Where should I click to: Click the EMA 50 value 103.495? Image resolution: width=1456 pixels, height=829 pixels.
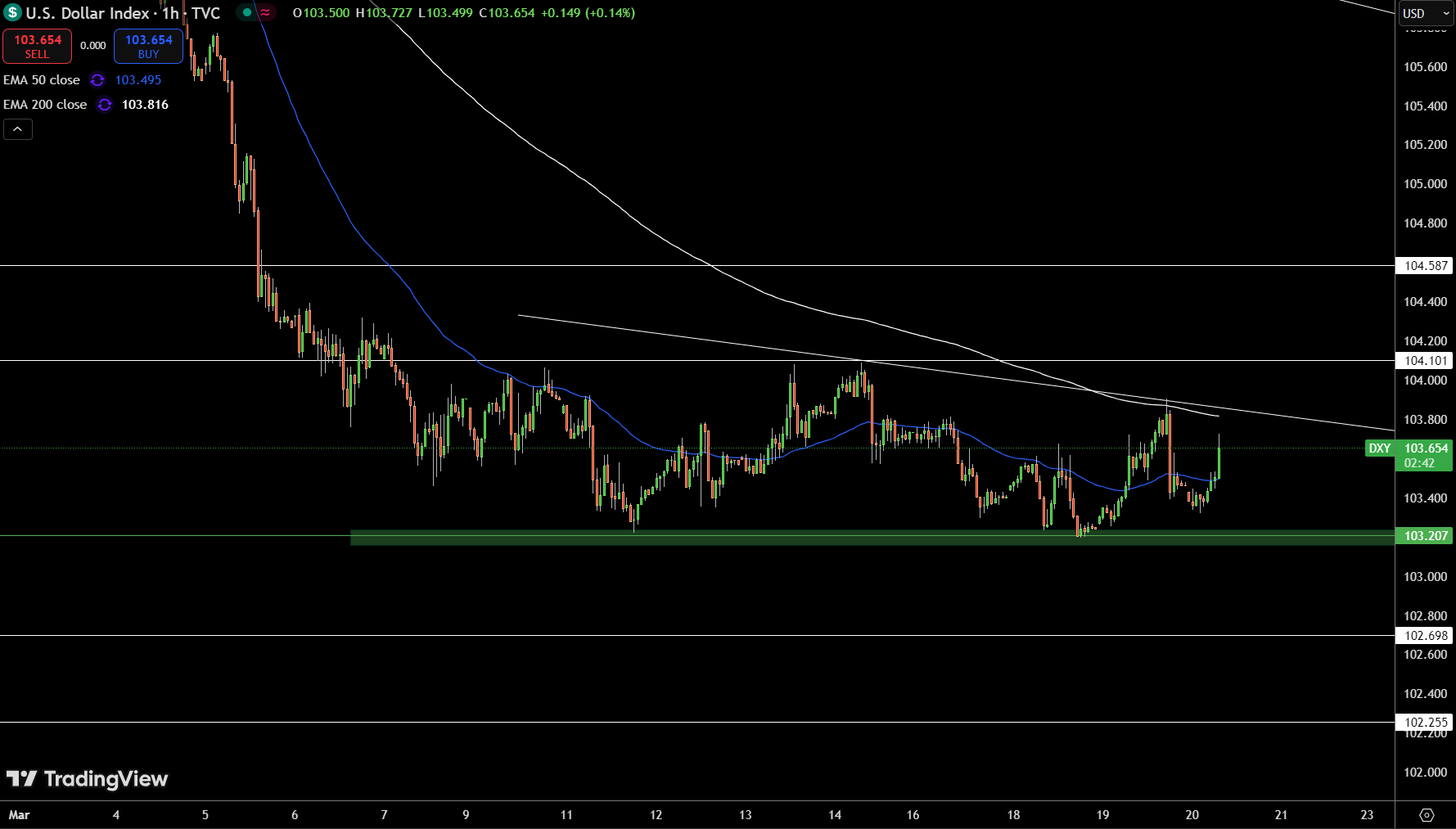[x=138, y=80]
